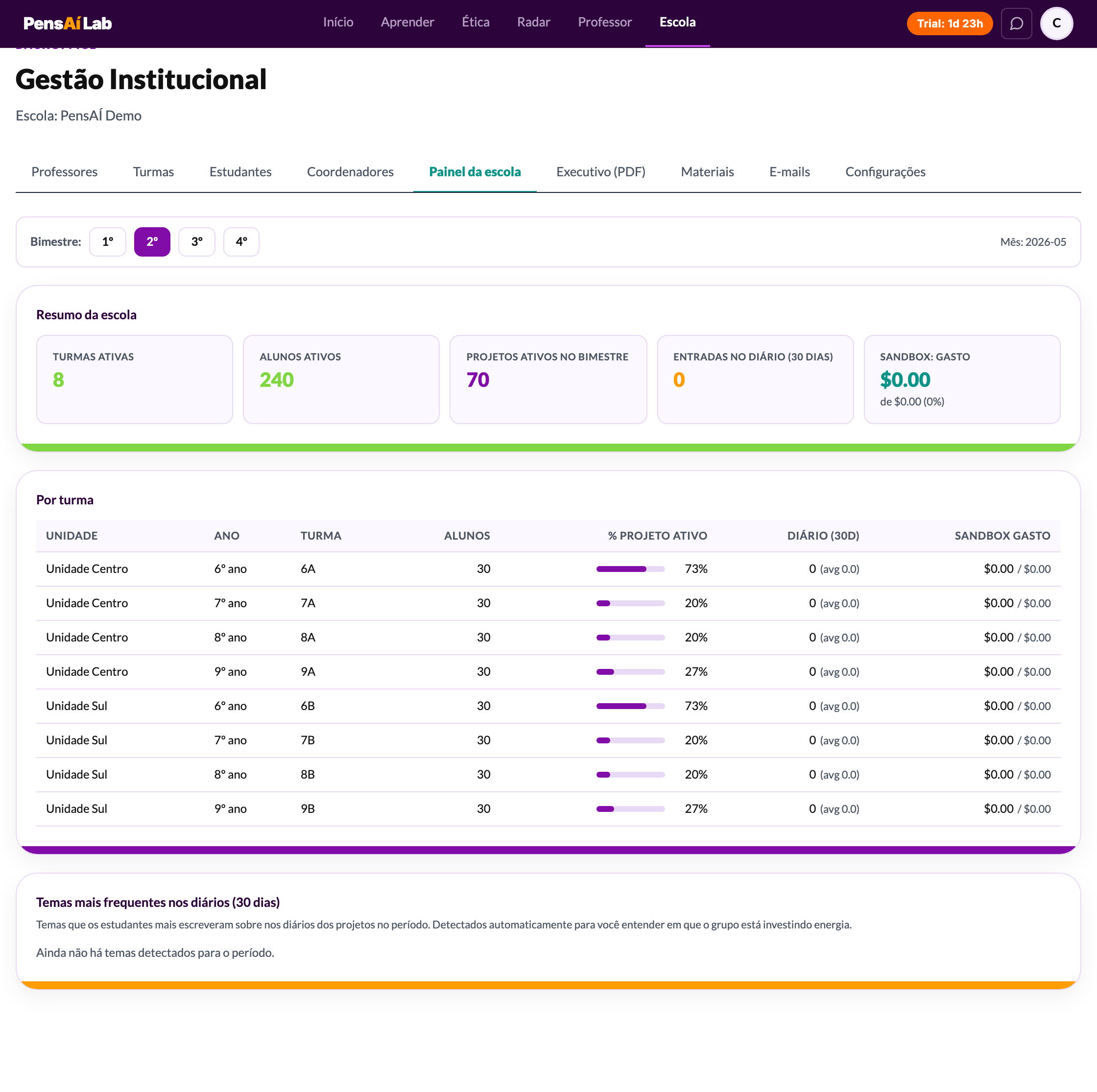Image resolution: width=1097 pixels, height=1092 pixels.
Task: Open the E-mails tab
Action: (789, 171)
